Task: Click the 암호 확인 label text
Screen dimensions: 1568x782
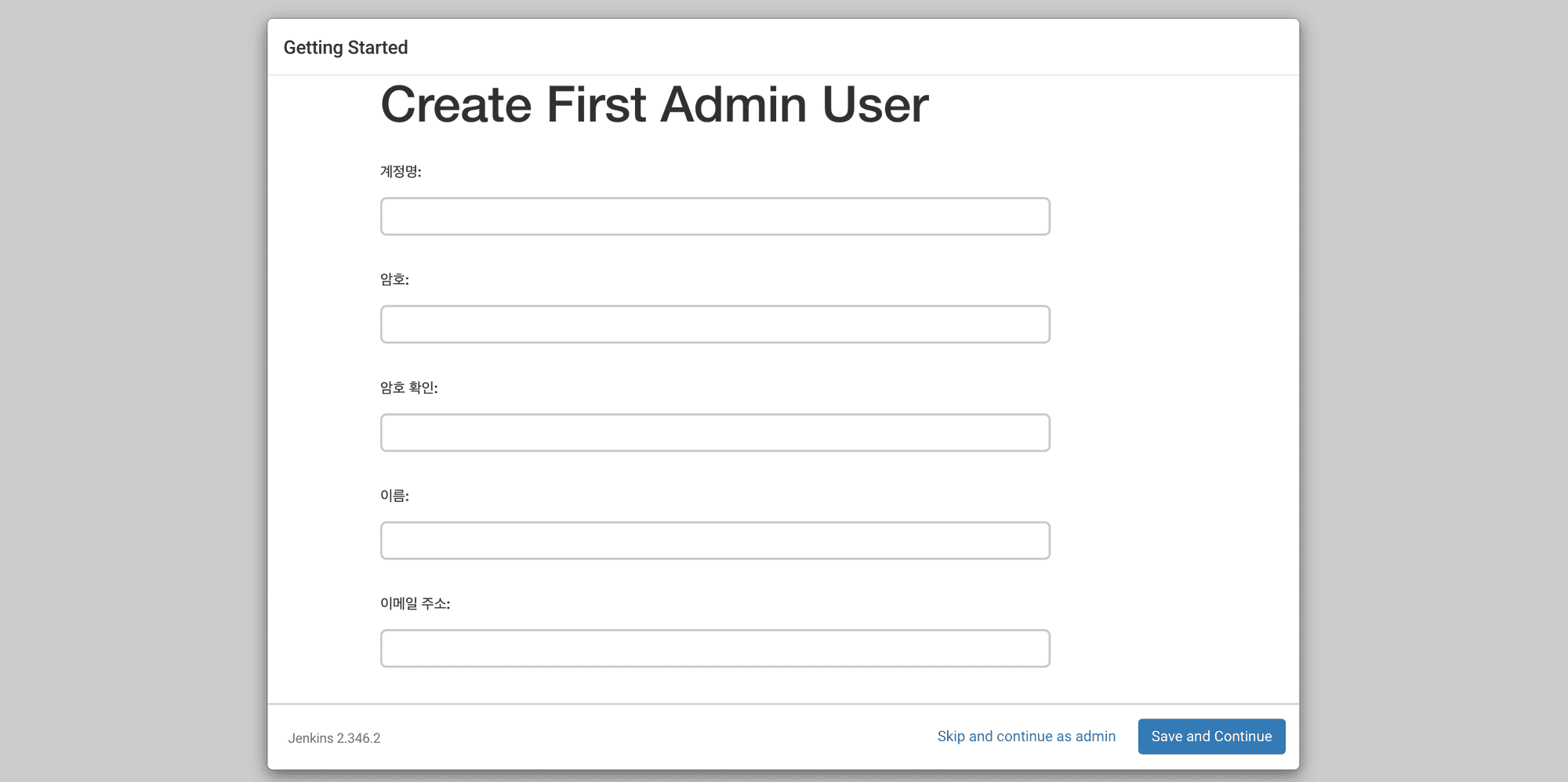Action: tap(408, 387)
